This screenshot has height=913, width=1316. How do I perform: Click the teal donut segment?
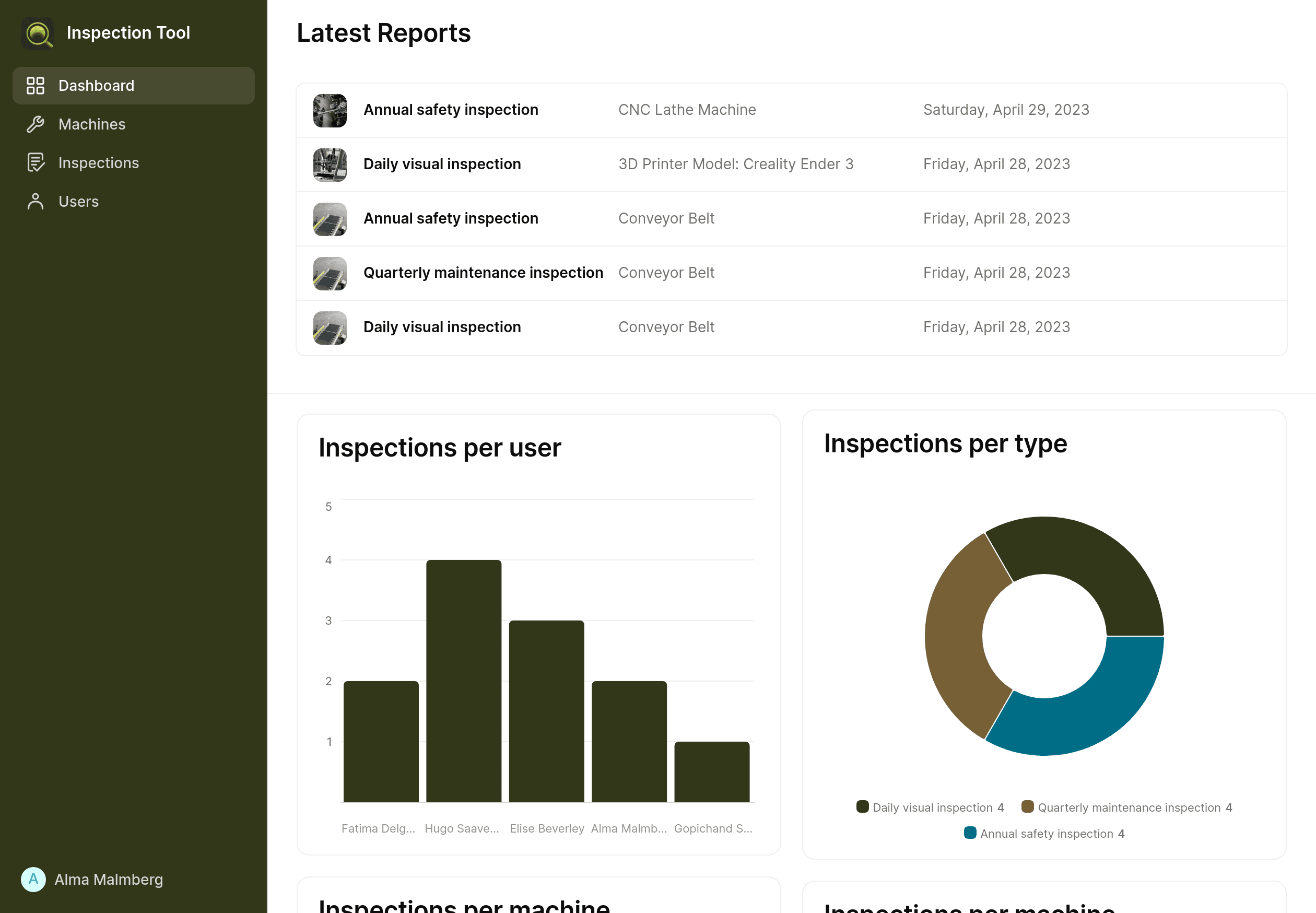point(1089,715)
